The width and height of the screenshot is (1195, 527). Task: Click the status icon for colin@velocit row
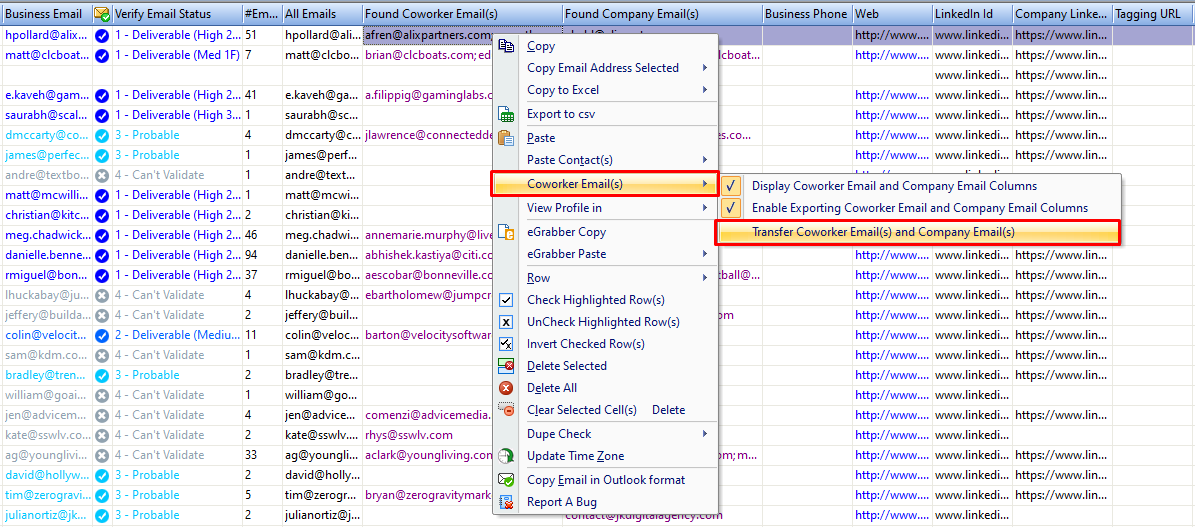click(x=101, y=335)
